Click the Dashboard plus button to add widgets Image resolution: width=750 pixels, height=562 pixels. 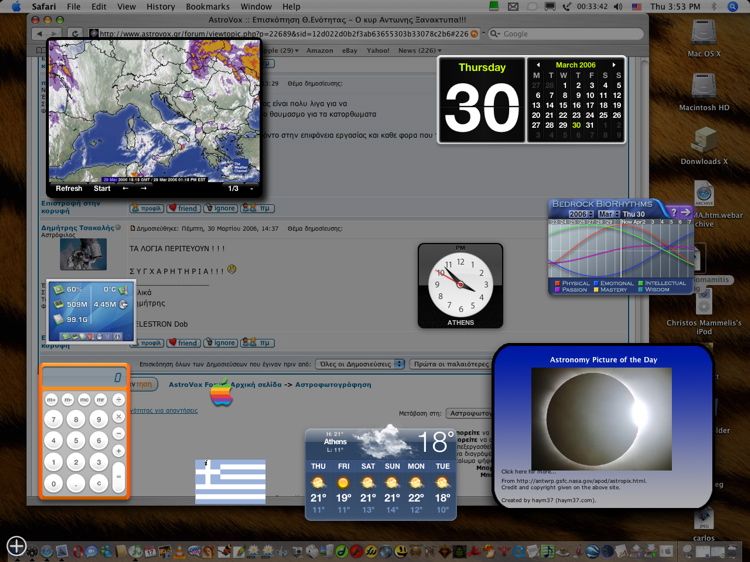[16, 545]
